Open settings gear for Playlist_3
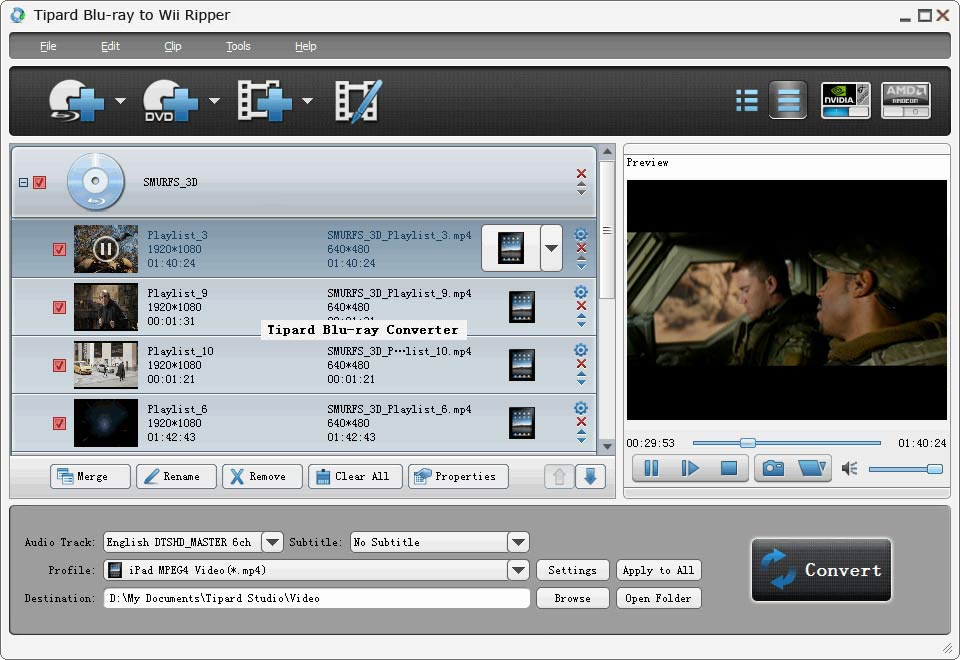960x660 pixels. [x=581, y=234]
